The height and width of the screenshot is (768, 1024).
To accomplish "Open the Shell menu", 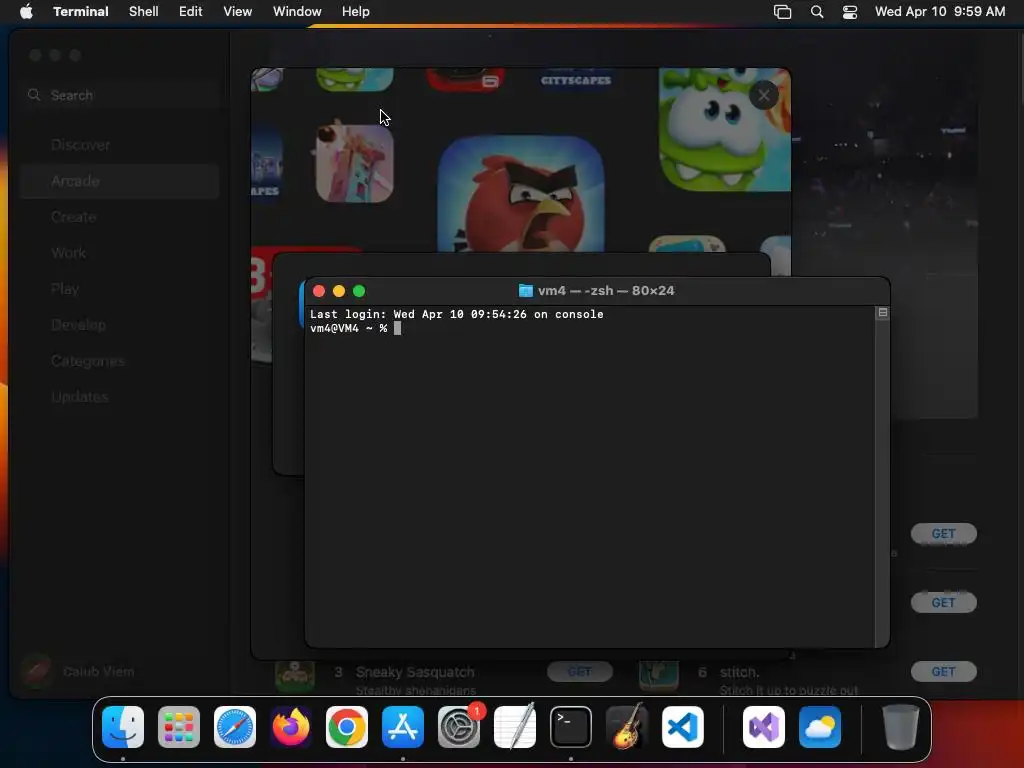I will point(144,11).
